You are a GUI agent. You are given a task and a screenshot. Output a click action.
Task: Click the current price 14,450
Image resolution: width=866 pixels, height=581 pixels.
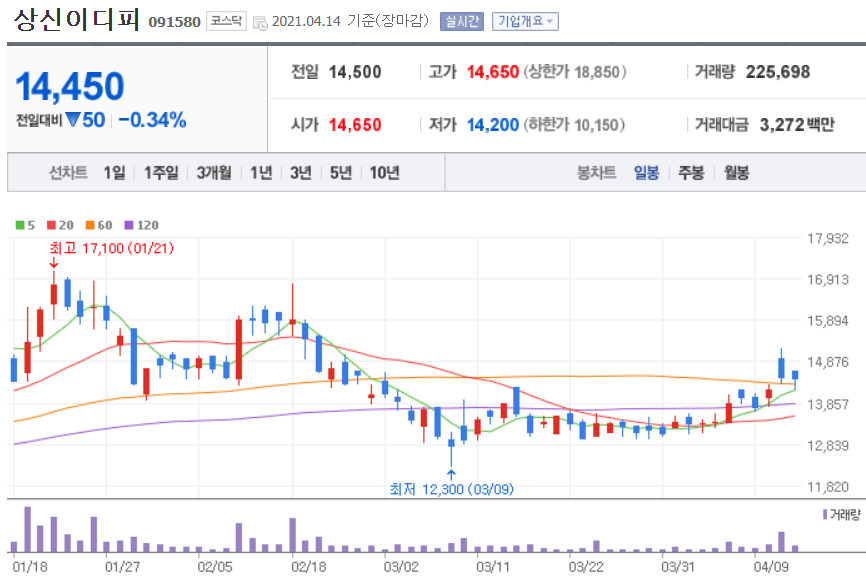click(70, 87)
